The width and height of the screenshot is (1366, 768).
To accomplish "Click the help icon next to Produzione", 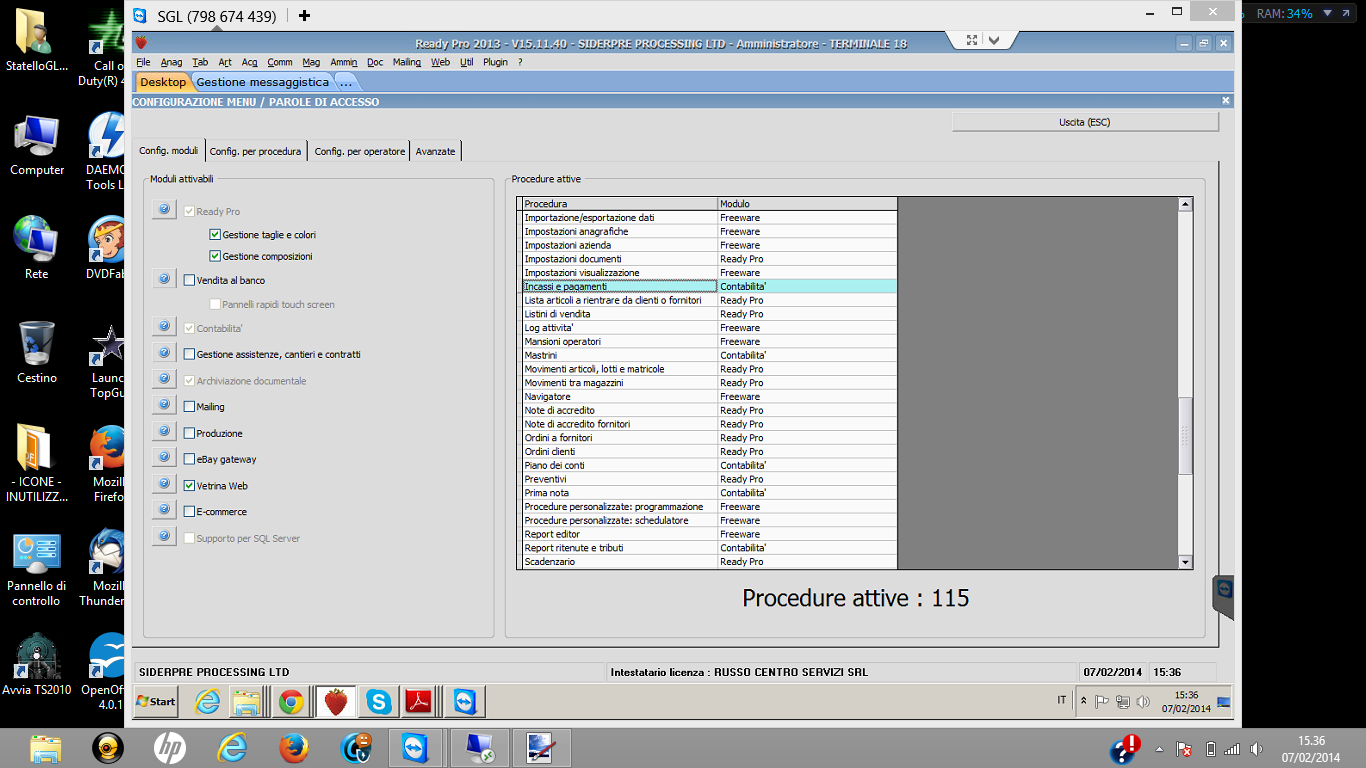I will (164, 432).
